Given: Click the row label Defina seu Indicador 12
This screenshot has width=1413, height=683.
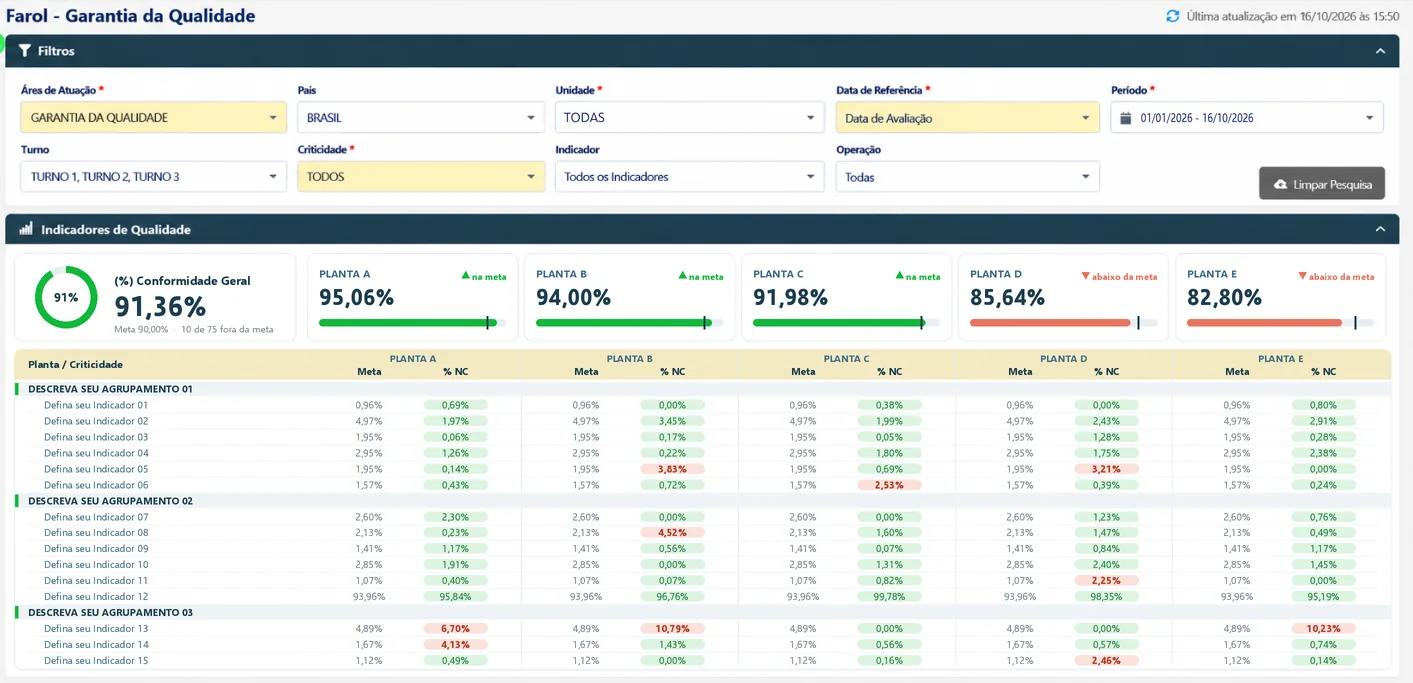Looking at the screenshot, I should (96, 596).
